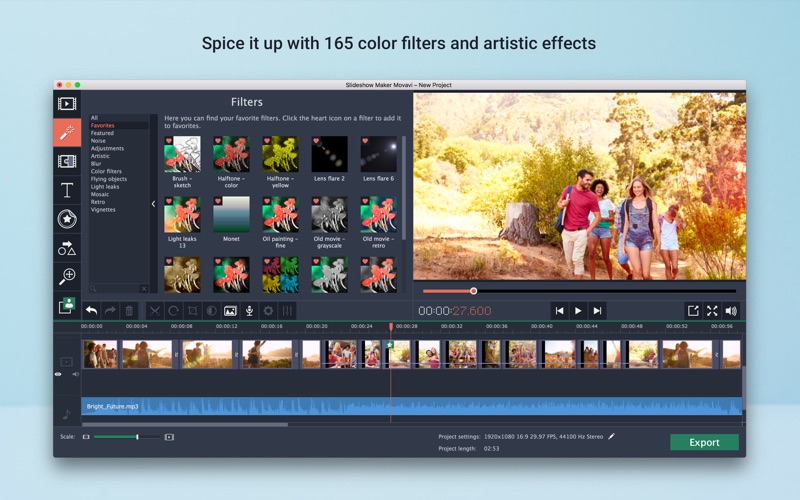
Task: Click the green Export button
Action: [704, 442]
